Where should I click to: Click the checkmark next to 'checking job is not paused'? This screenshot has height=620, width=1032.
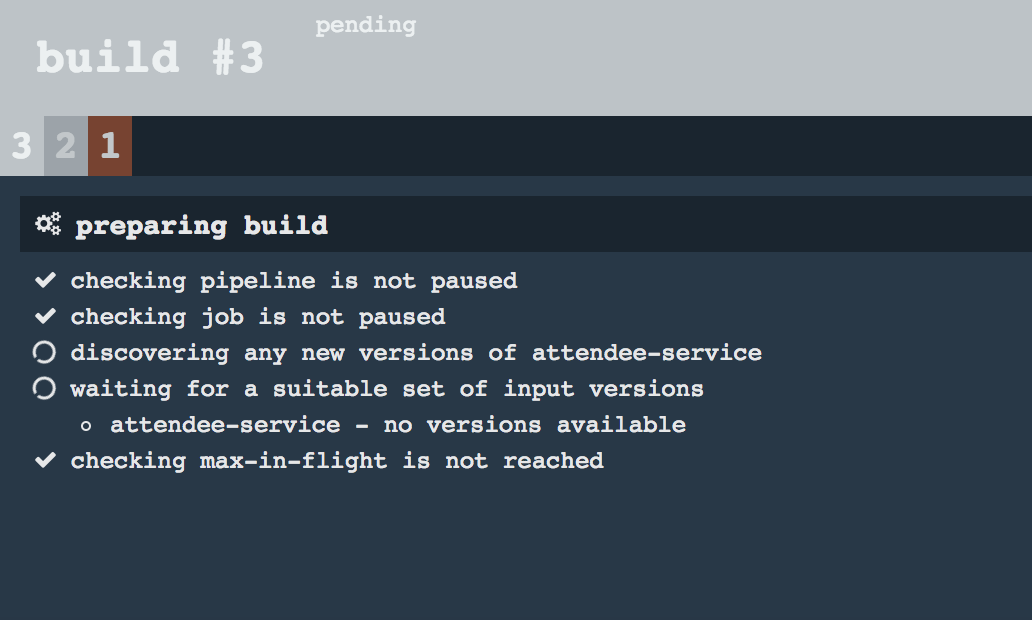tap(44, 316)
